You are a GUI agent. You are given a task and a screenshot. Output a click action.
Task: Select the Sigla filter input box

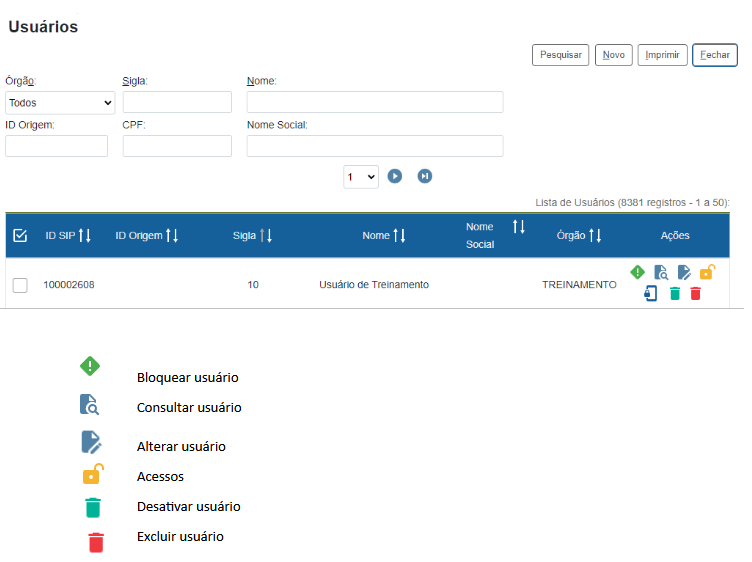point(177,102)
